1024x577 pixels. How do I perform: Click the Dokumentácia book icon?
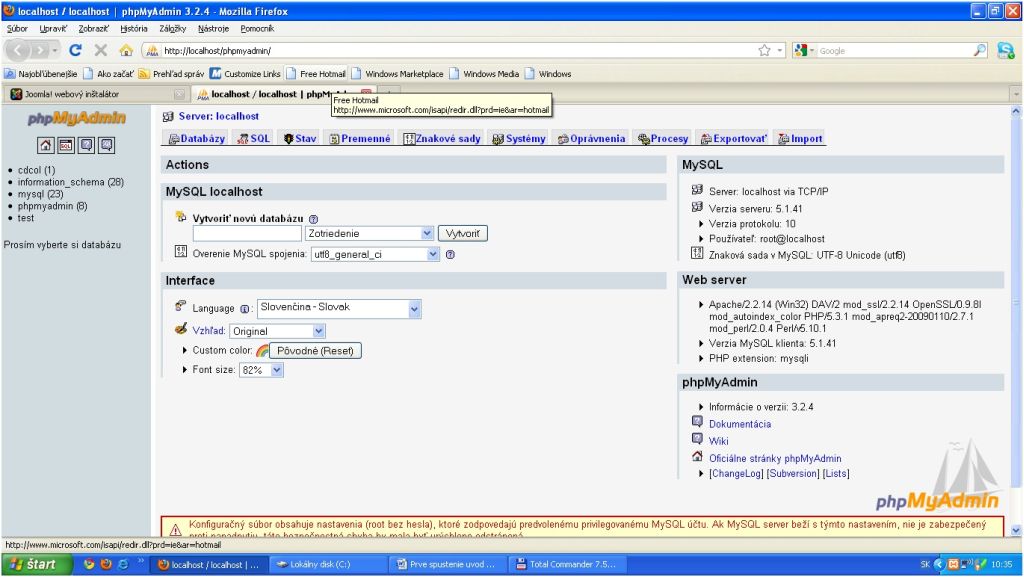tap(697, 422)
